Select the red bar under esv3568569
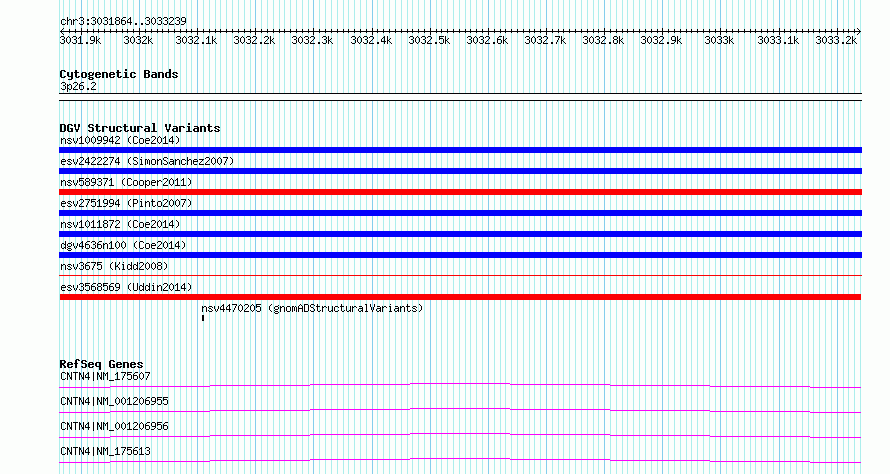The width and height of the screenshot is (890, 474). click(x=460, y=297)
